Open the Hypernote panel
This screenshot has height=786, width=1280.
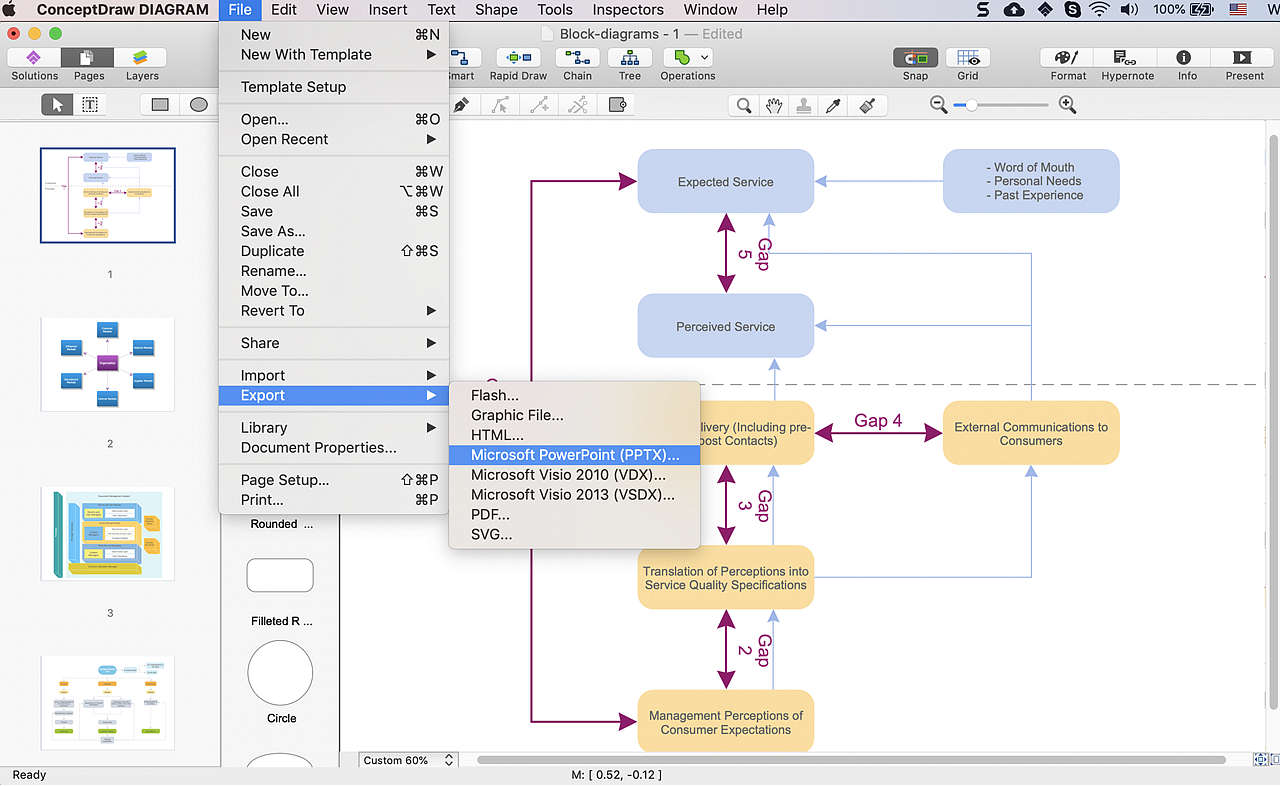[1127, 58]
